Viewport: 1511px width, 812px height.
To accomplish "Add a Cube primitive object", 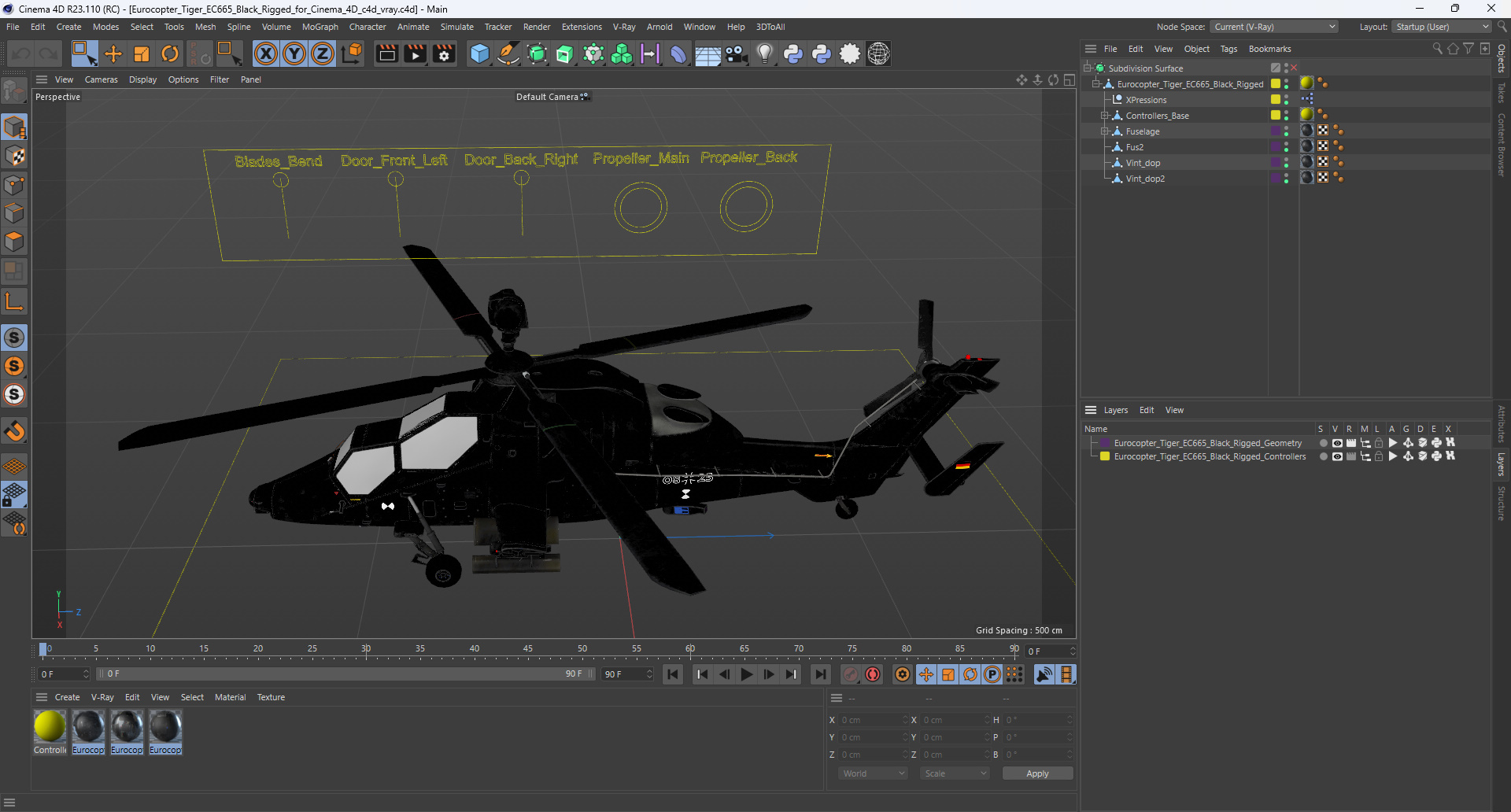I will point(479,54).
